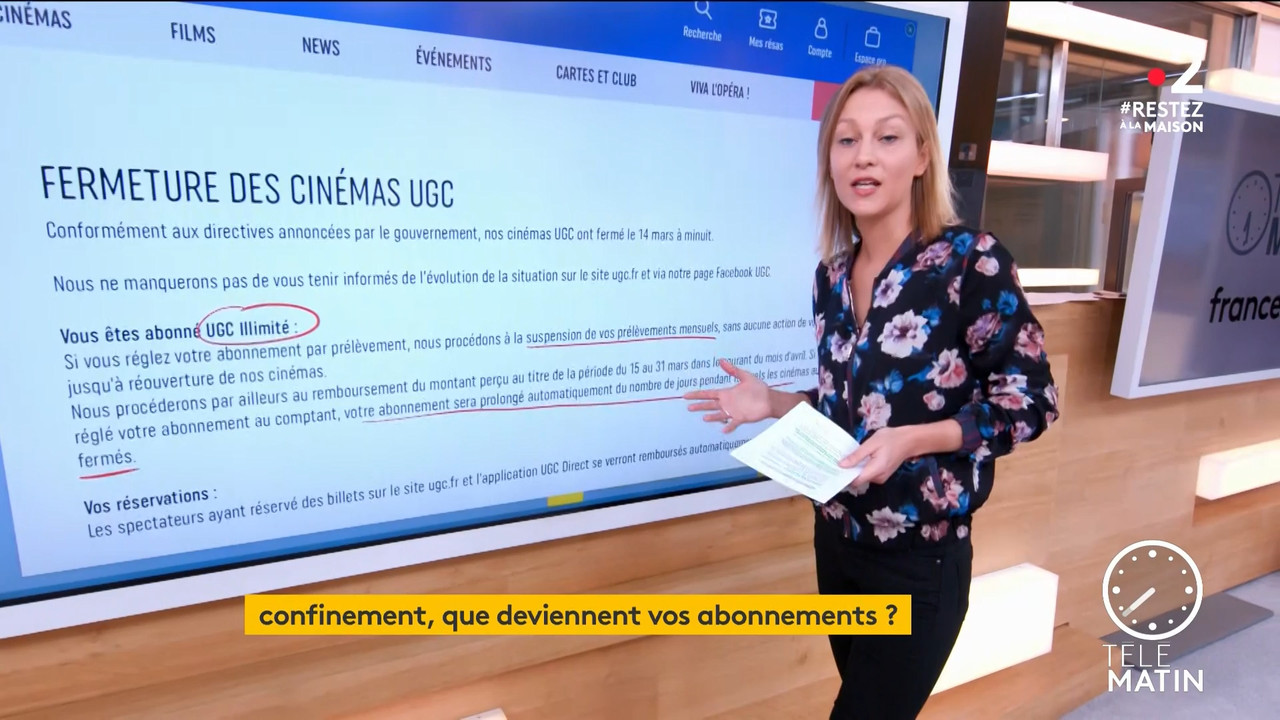Click the Recherche magnifier icon

click(x=703, y=11)
